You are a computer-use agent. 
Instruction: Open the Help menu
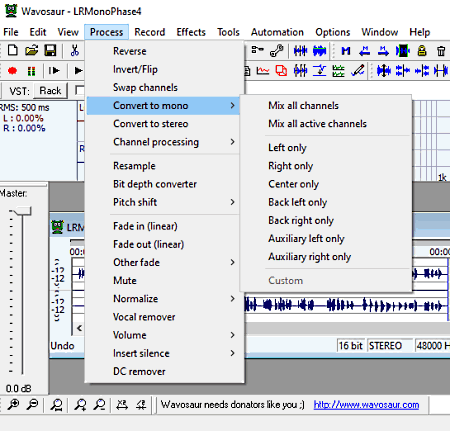pyautogui.click(x=420, y=32)
